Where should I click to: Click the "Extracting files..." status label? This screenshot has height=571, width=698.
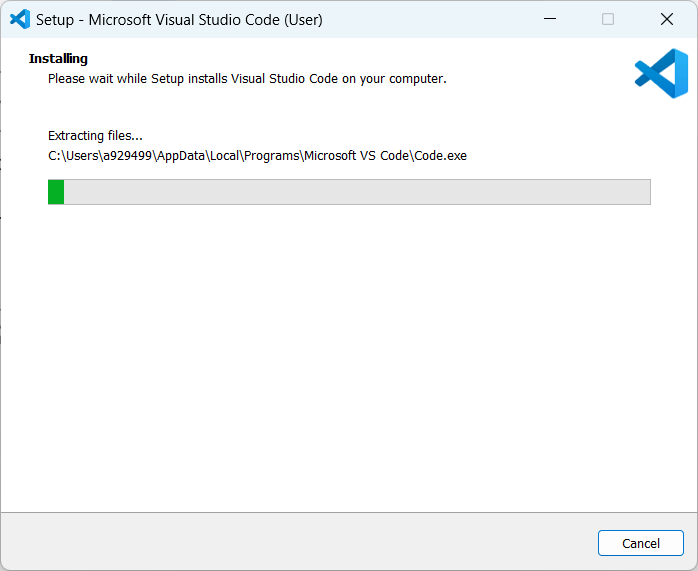(95, 135)
